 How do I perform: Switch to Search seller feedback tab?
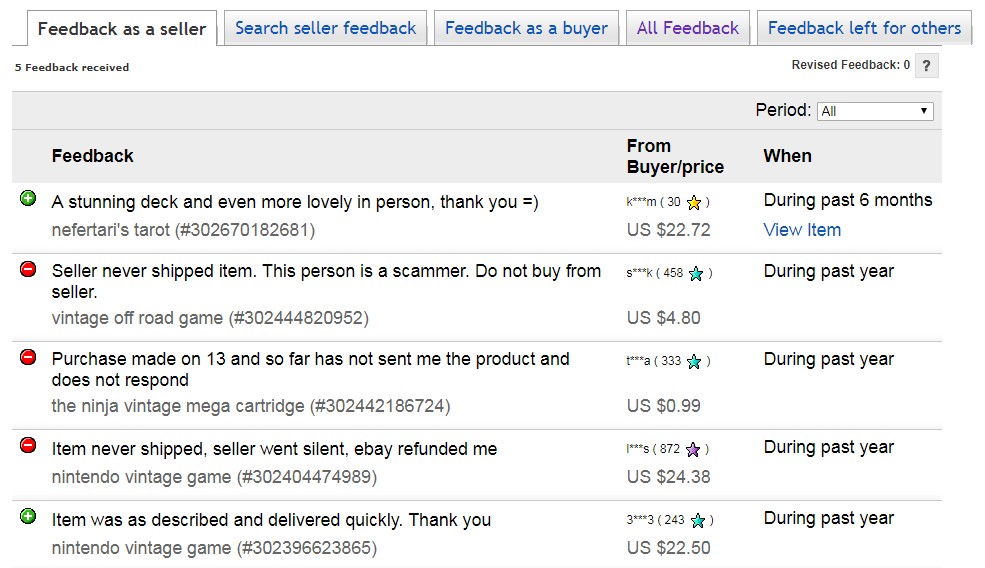click(325, 28)
